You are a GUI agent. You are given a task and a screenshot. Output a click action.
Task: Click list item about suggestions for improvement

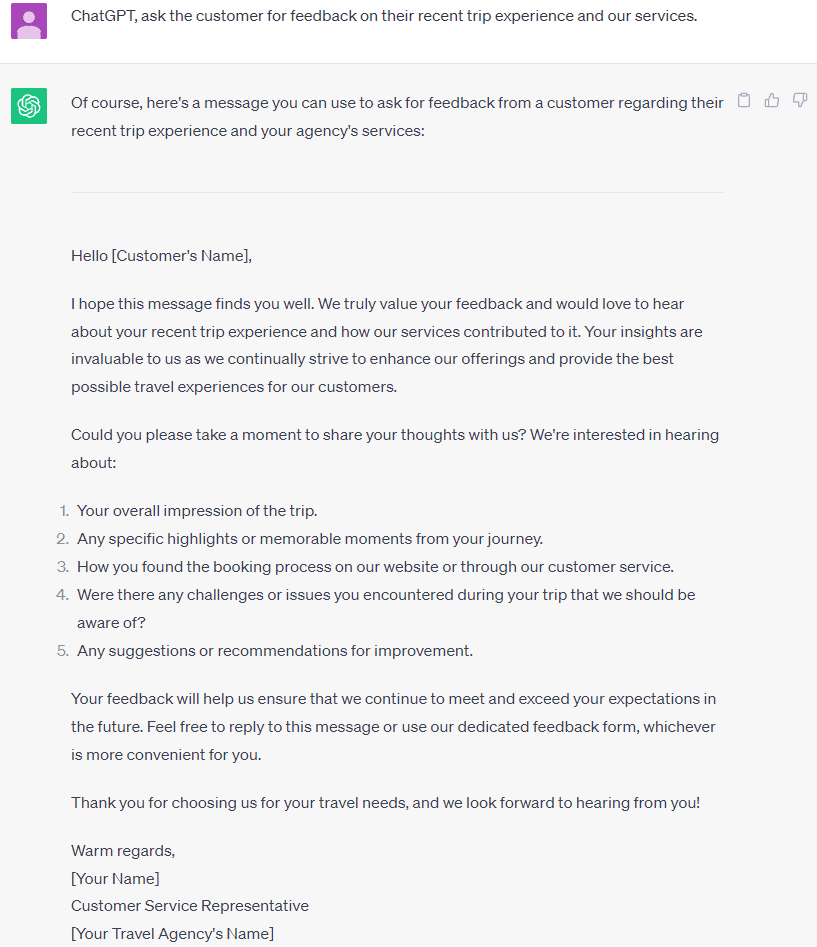click(x=280, y=650)
